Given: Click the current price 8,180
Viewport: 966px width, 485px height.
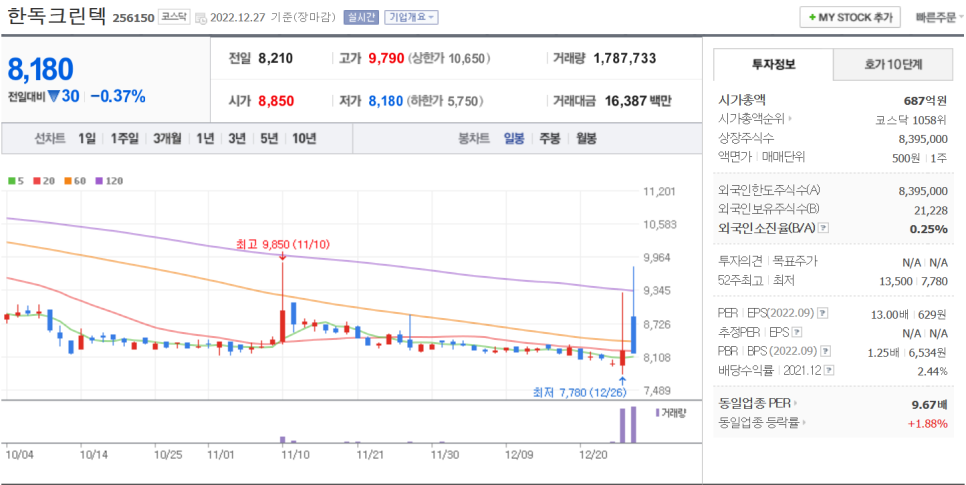Looking at the screenshot, I should [41, 70].
